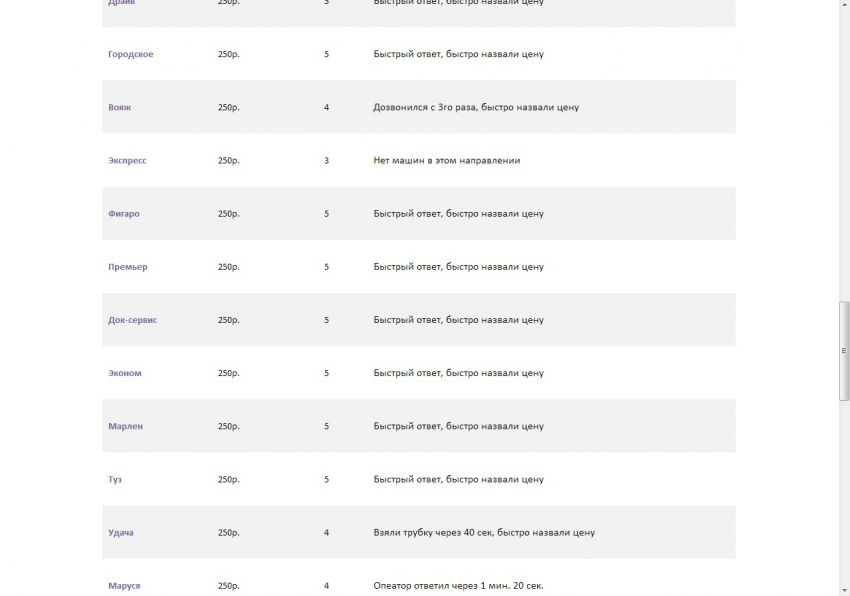This screenshot has height=596, width=850.
Task: Select the Премьер taxi link
Action: [128, 267]
